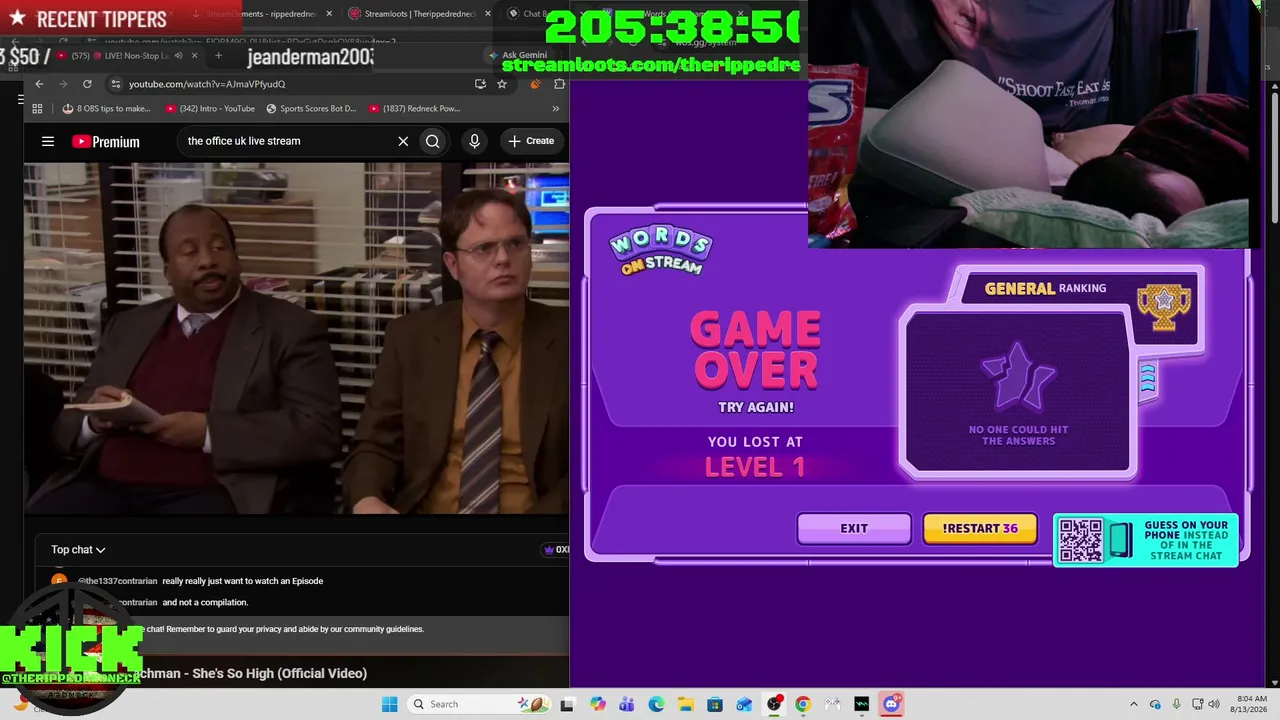The height and width of the screenshot is (720, 1280).
Task: Switch to Google Chrome on the taskbar
Action: (x=802, y=704)
